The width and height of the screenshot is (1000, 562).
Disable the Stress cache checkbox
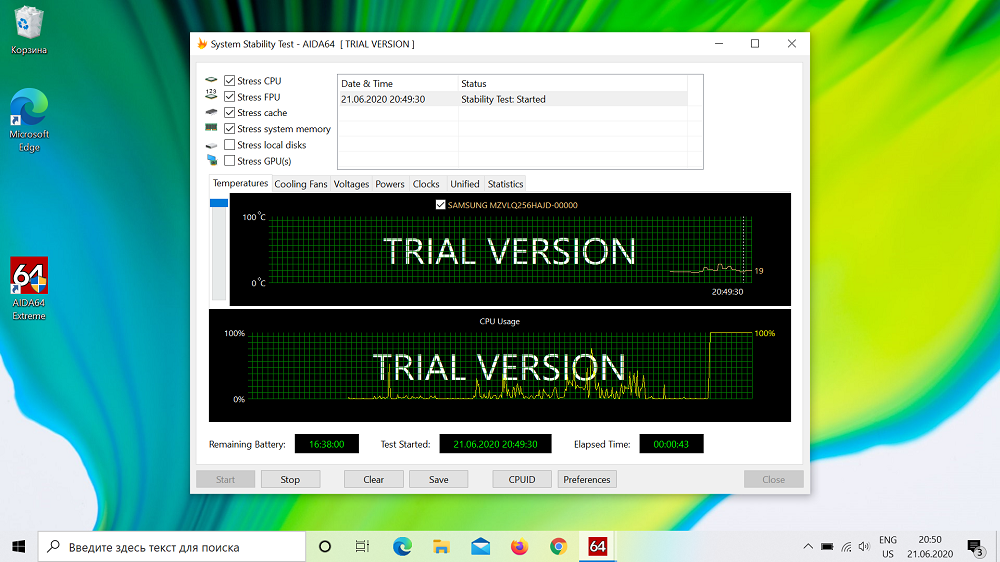pyautogui.click(x=230, y=113)
